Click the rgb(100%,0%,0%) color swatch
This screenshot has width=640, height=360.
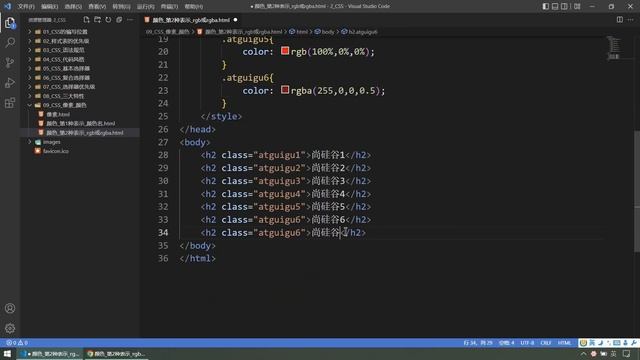click(285, 51)
